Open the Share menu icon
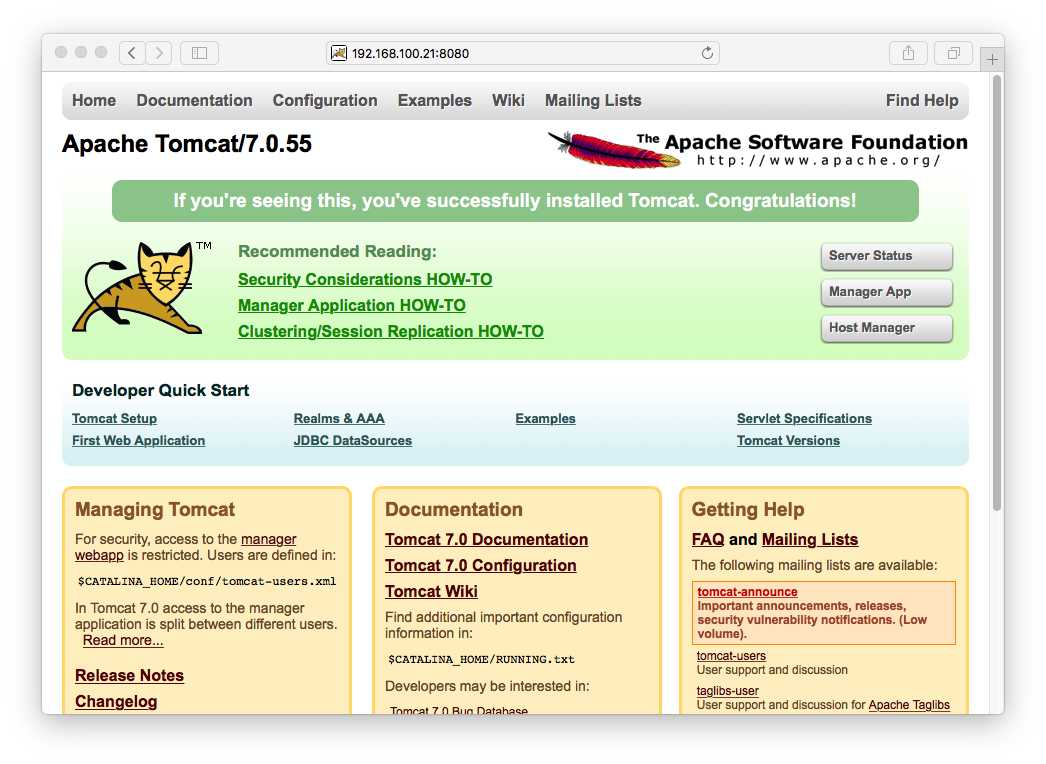1046x764 pixels. (909, 53)
